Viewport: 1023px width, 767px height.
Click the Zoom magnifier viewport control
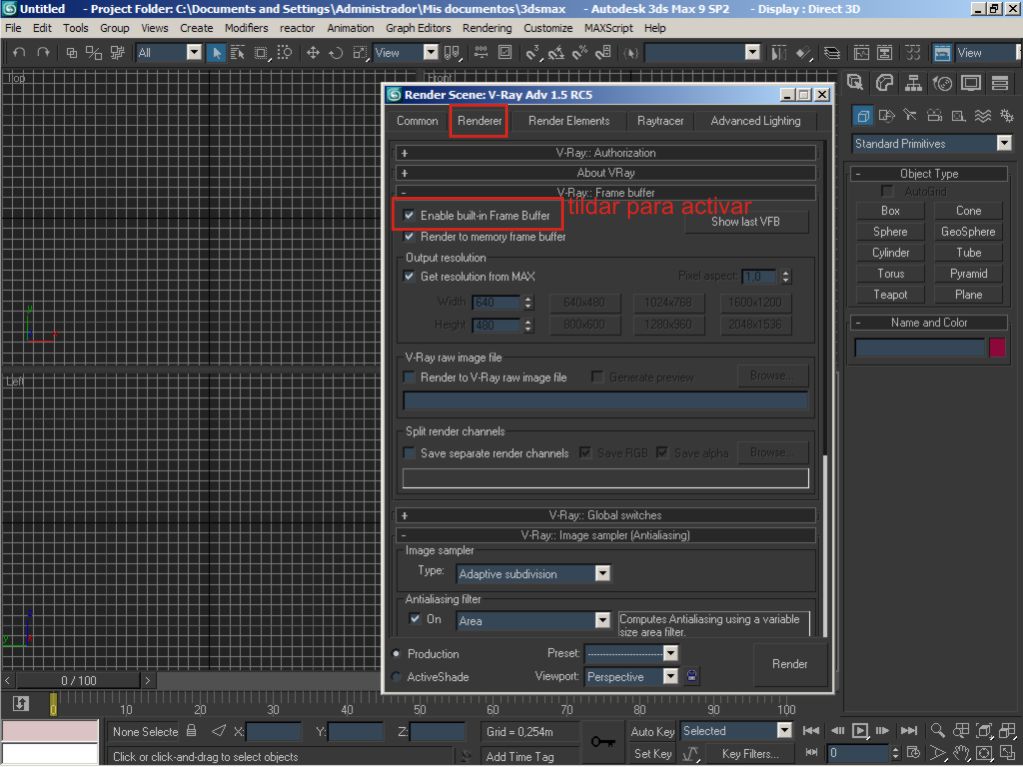coord(938,730)
